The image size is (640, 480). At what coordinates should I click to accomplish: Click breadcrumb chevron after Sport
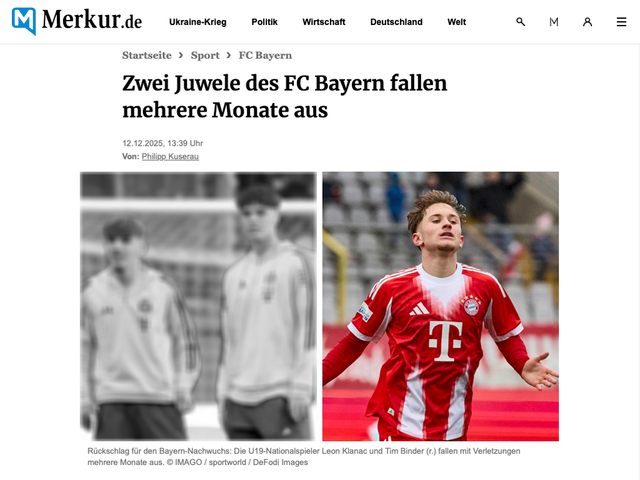coord(229,55)
